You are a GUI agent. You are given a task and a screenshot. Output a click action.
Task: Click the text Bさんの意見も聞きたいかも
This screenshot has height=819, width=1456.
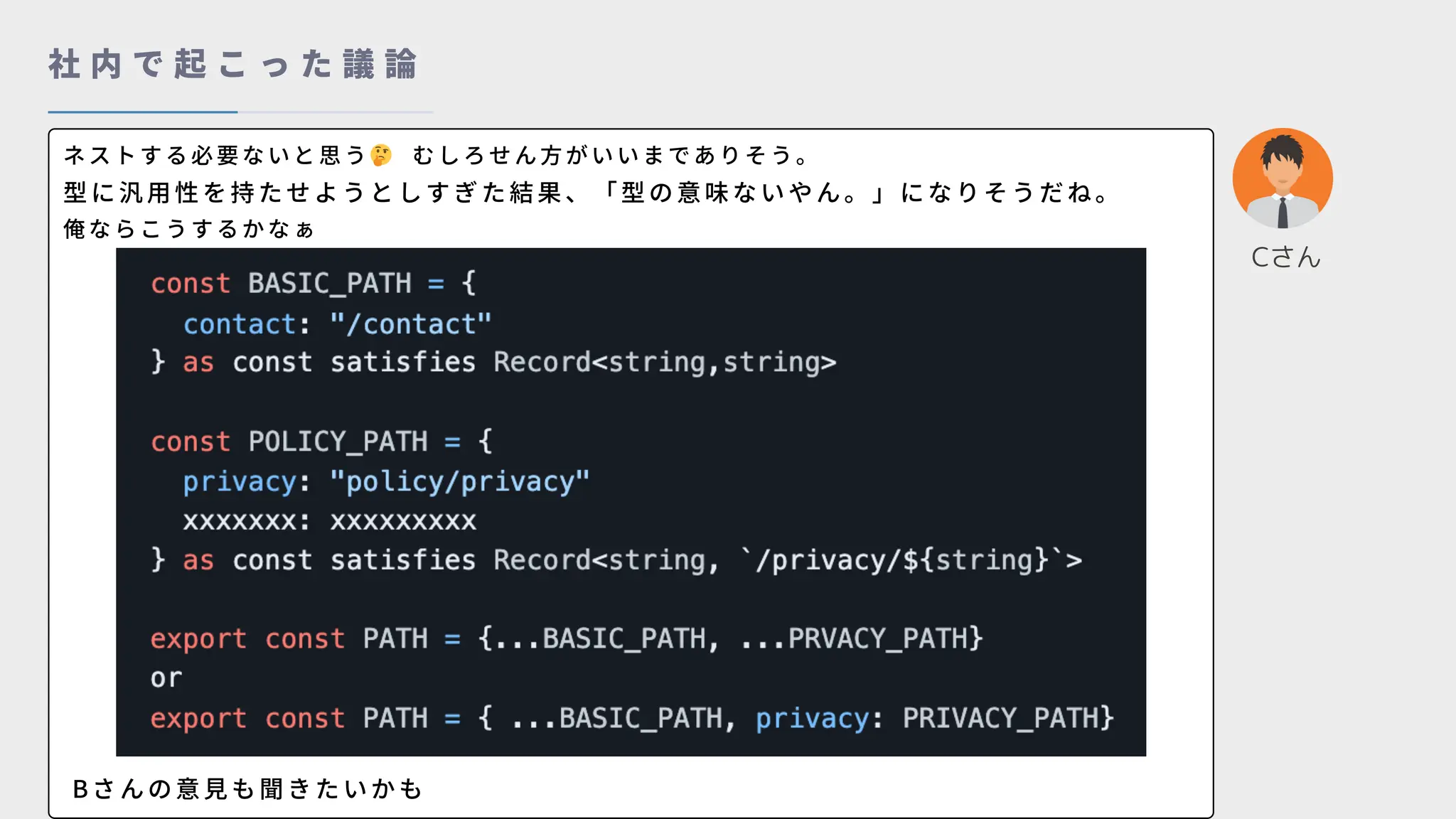pyautogui.click(x=247, y=788)
